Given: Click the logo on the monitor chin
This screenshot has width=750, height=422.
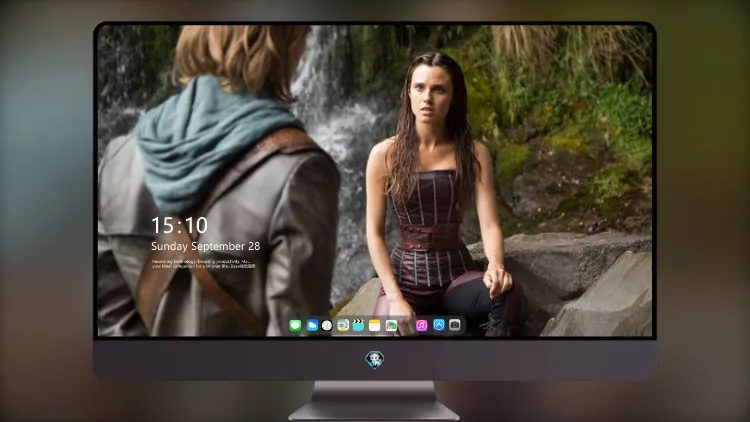Looking at the screenshot, I should [375, 360].
